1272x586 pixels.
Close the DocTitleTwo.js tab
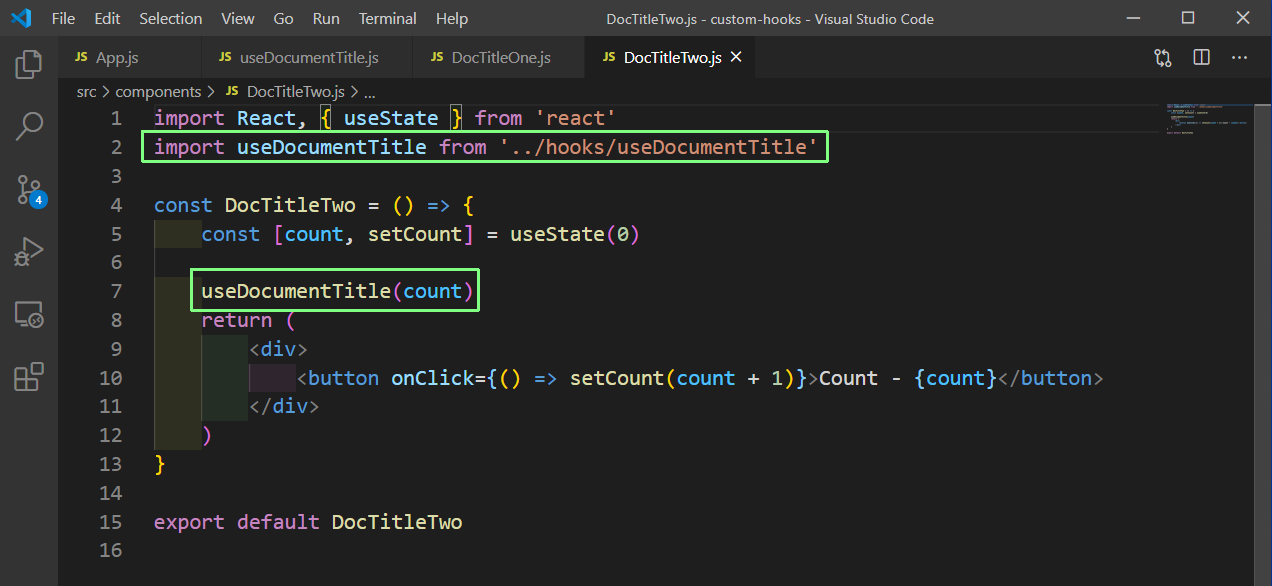[736, 58]
